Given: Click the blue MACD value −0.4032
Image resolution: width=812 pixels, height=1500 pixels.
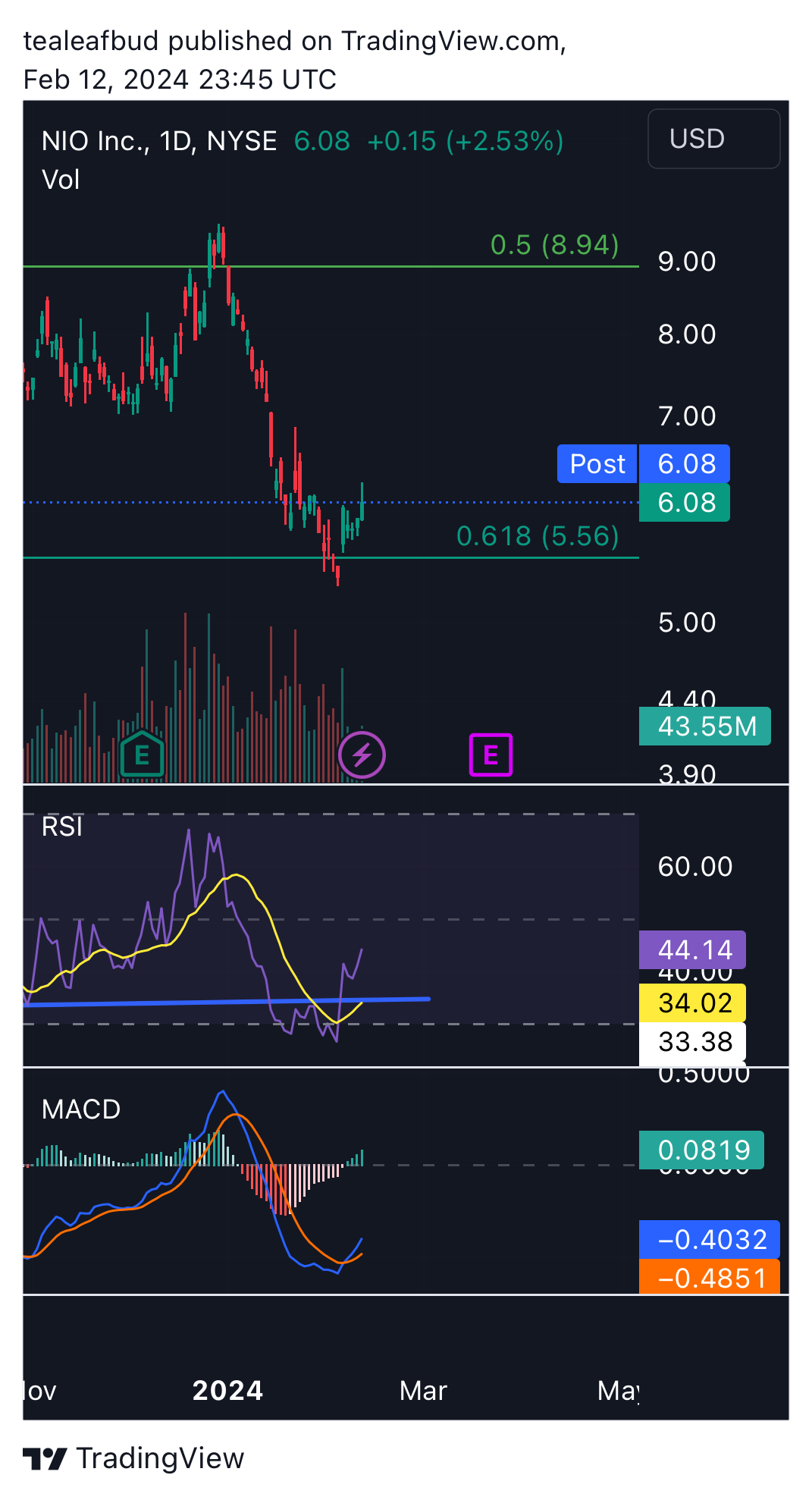Looking at the screenshot, I should pos(710,1239).
